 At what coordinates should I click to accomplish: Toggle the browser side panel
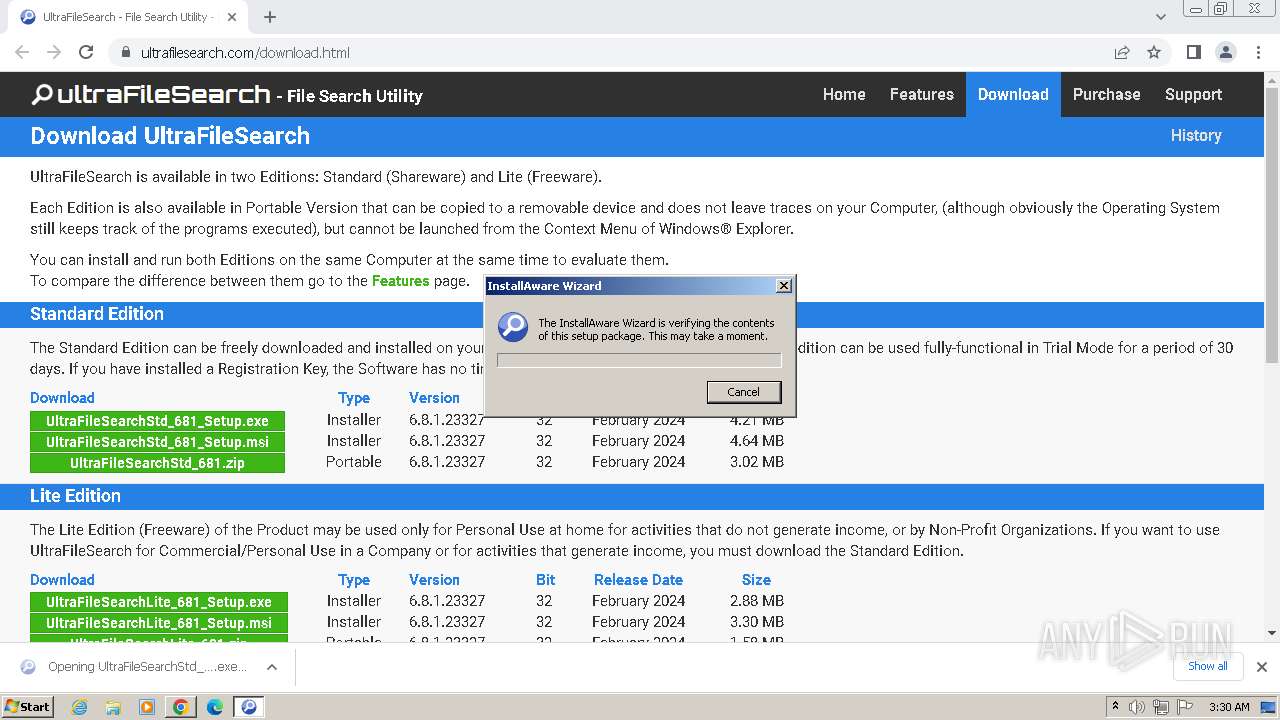pyautogui.click(x=1193, y=52)
